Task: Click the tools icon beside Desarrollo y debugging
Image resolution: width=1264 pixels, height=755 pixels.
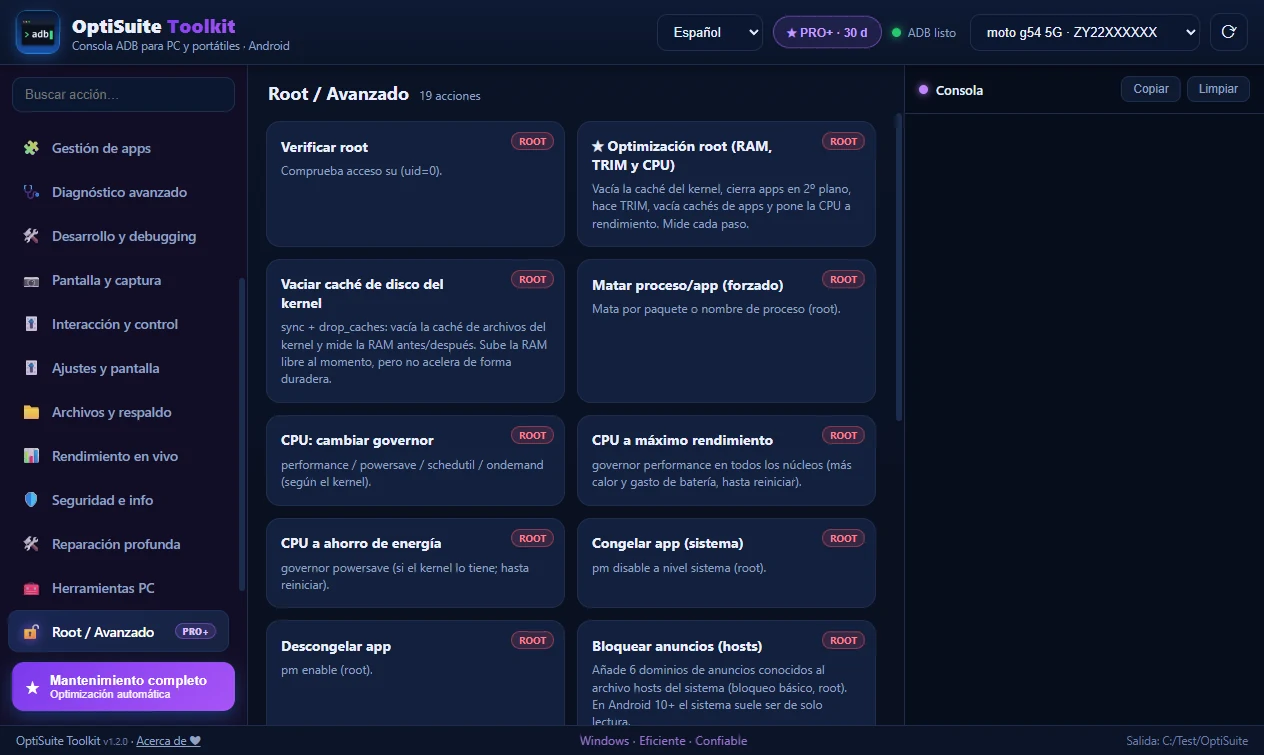Action: click(31, 236)
